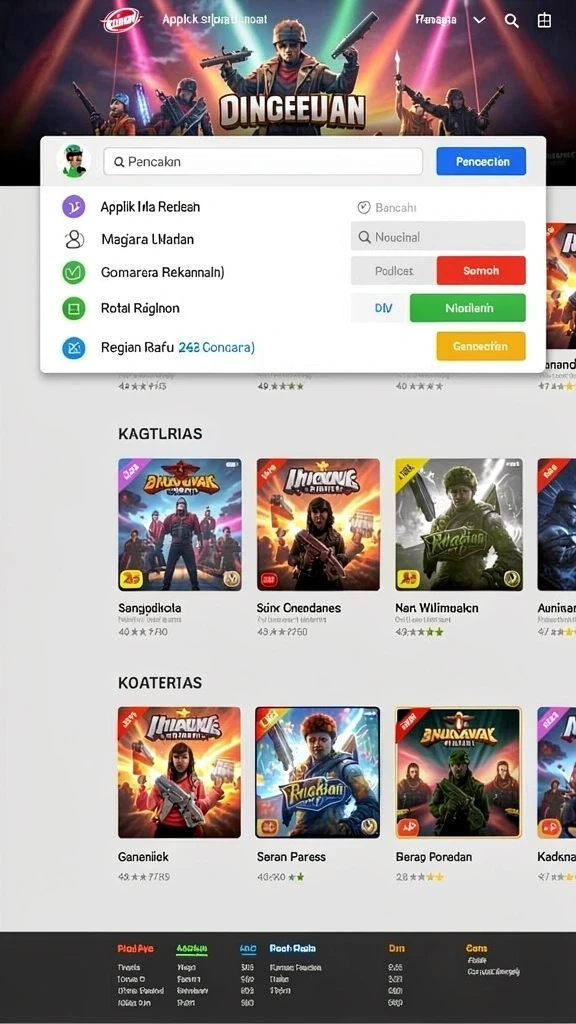Open the white third footer column heading
The image size is (576, 1024).
pos(293,948)
